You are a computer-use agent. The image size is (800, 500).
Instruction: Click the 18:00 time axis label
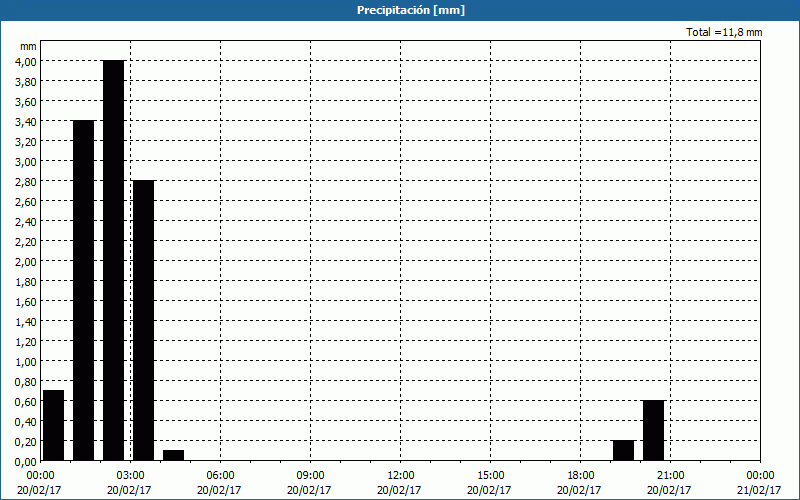pyautogui.click(x=581, y=476)
